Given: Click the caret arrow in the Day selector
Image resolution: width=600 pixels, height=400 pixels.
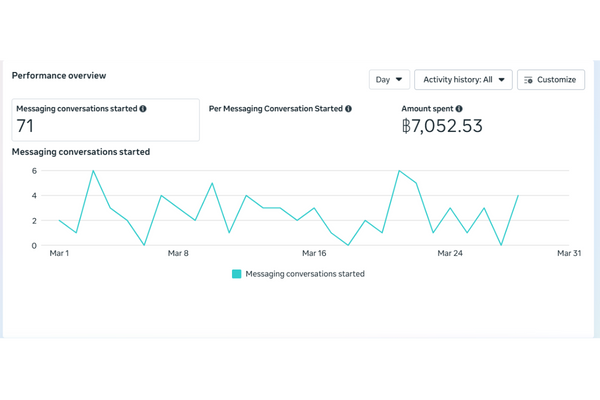Looking at the screenshot, I should click(x=400, y=79).
